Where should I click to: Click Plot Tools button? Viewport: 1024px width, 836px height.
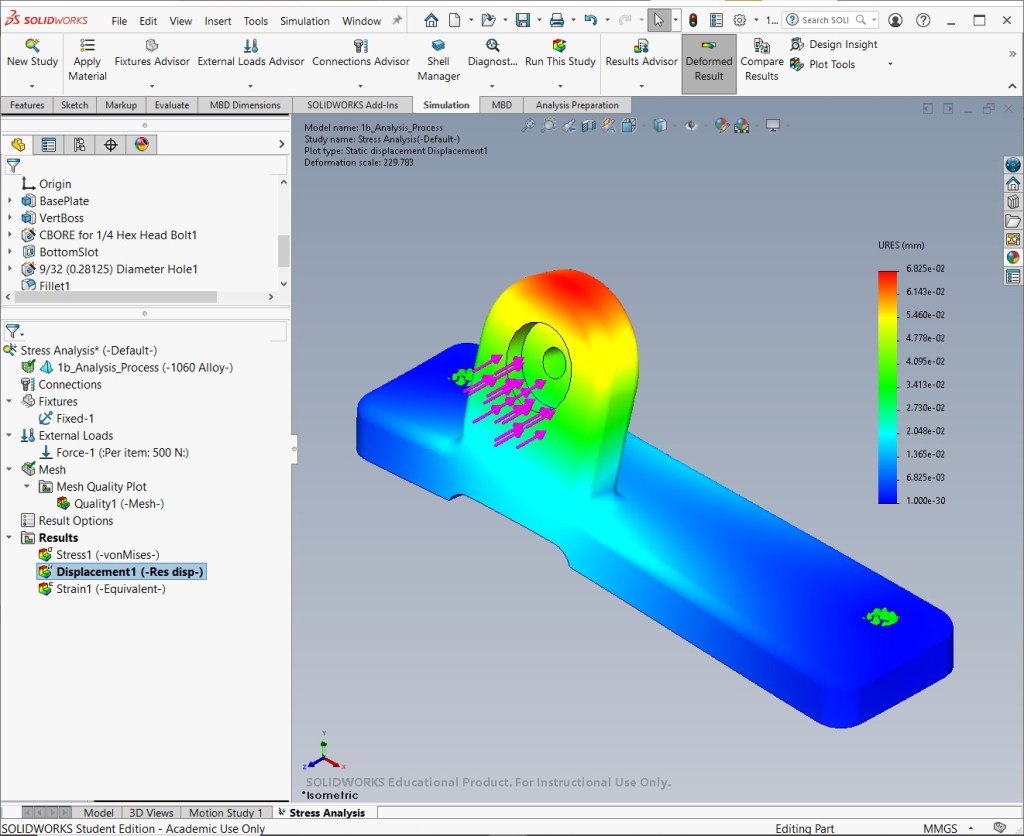[822, 64]
